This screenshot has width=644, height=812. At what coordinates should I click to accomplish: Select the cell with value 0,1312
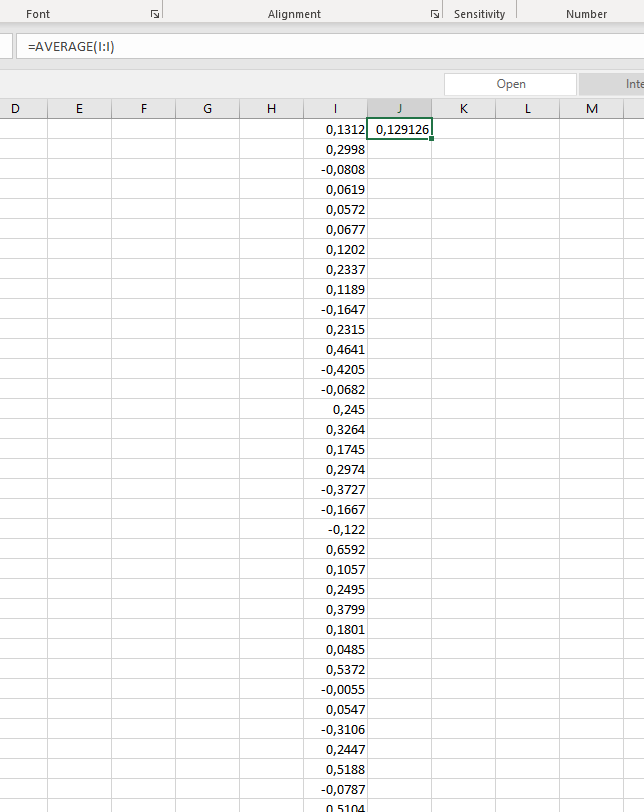(335, 129)
